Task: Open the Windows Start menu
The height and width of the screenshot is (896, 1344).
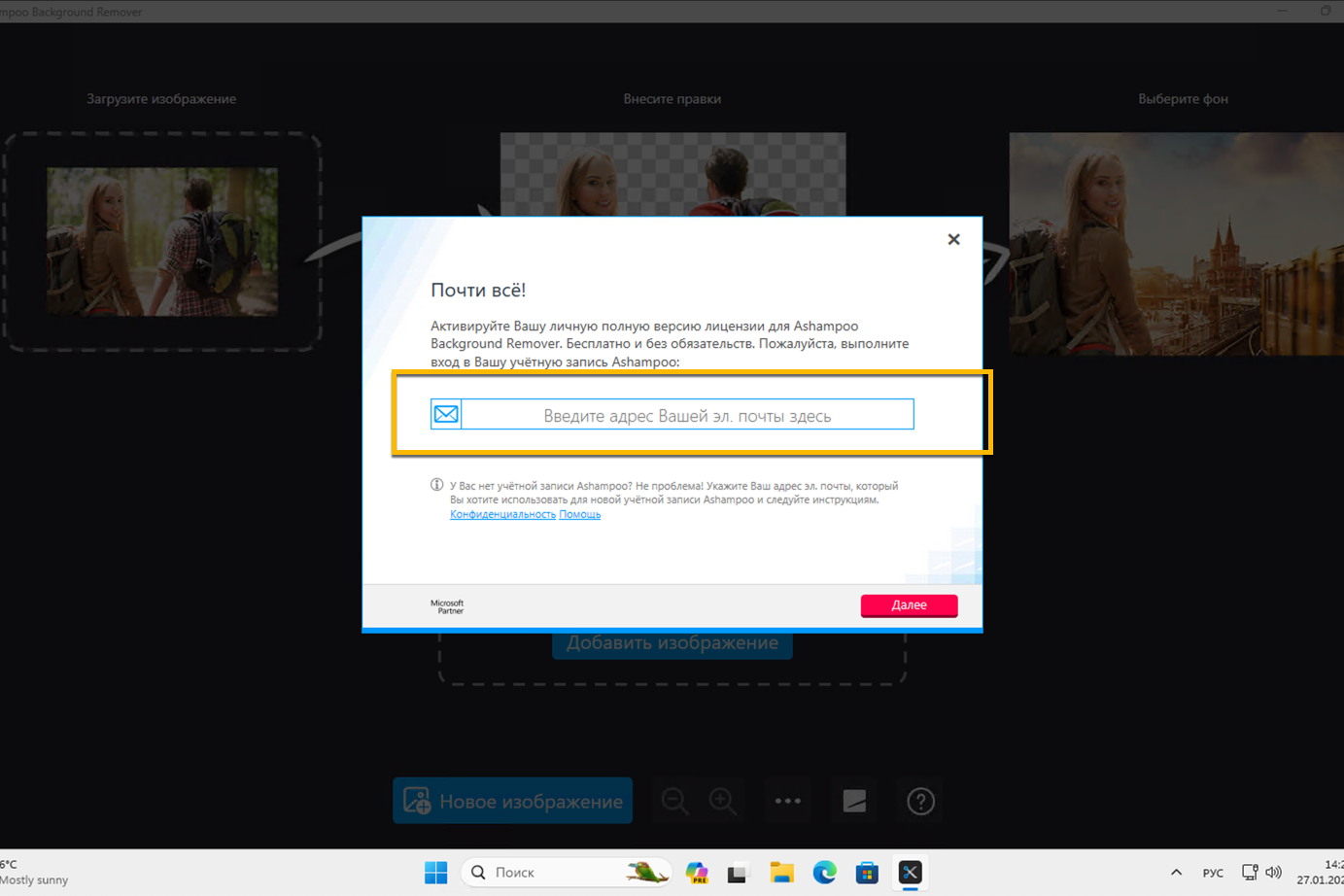Action: tap(436, 873)
